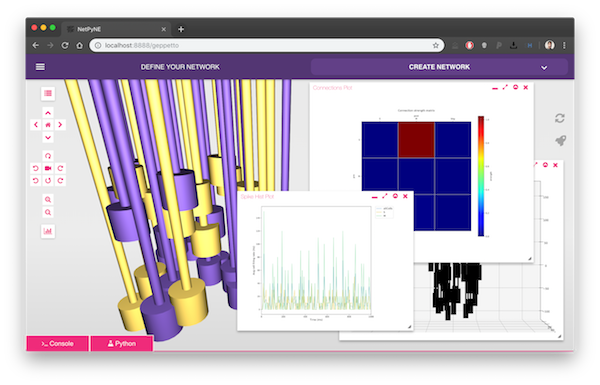Maximize the Spike Hist Plot window
This screenshot has width=600, height=385.
pyautogui.click(x=385, y=196)
